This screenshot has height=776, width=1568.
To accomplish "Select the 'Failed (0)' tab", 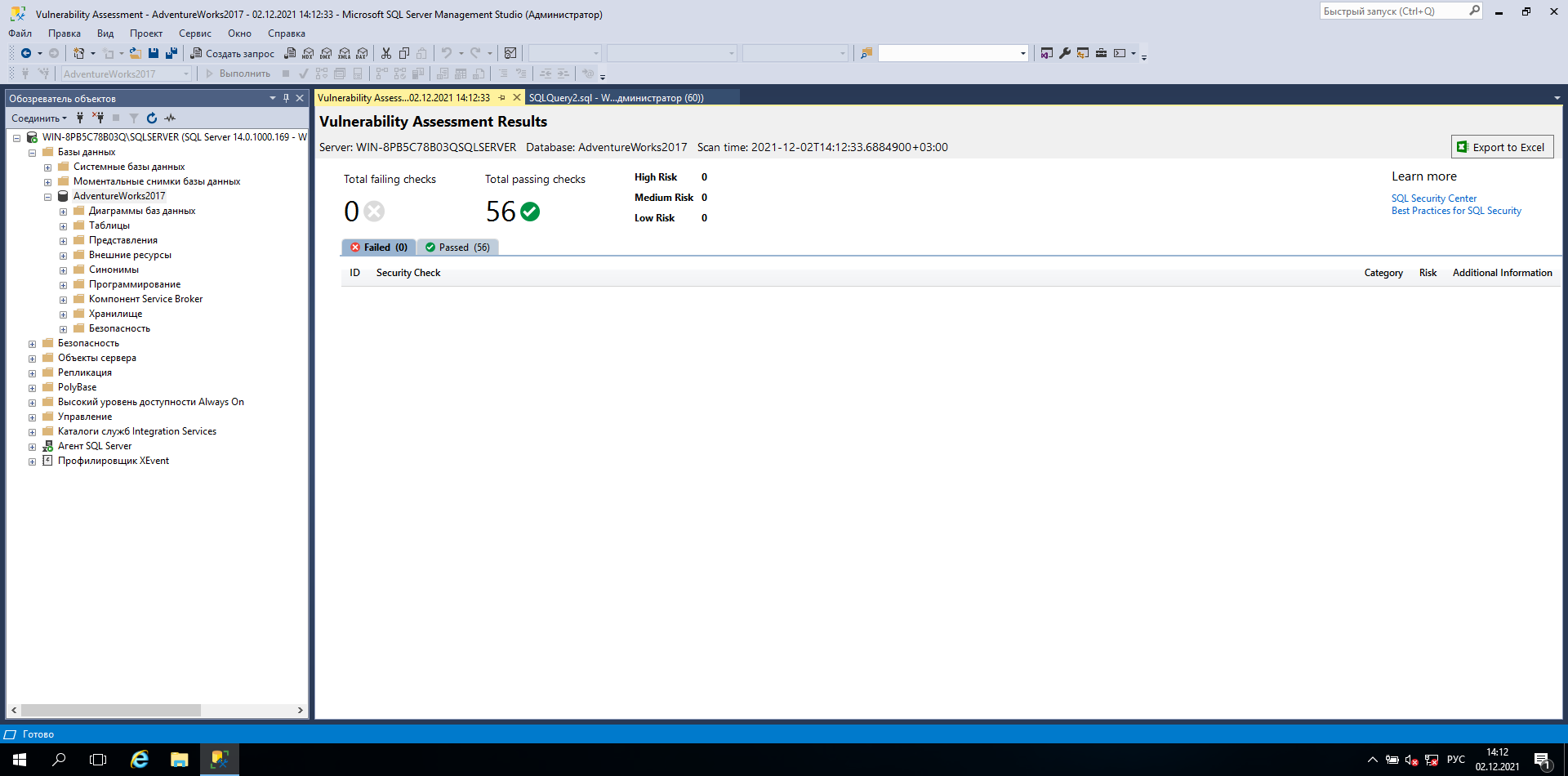I will (379, 248).
